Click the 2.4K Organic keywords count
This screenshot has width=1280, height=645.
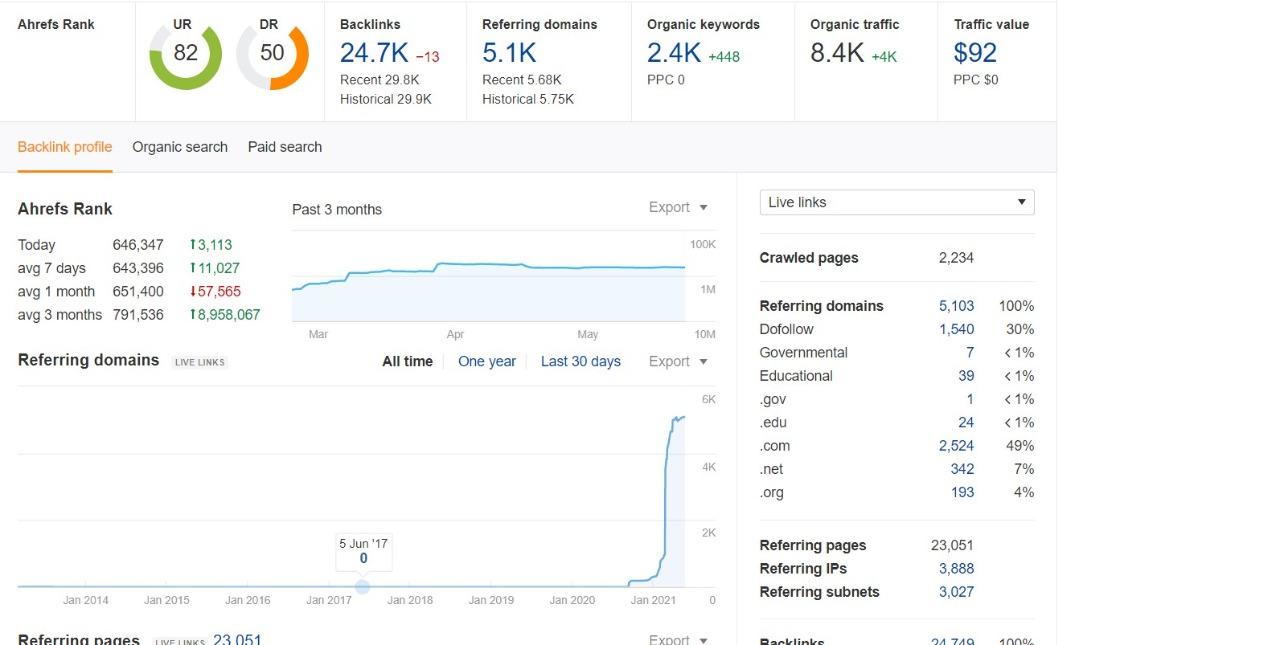[x=670, y=53]
